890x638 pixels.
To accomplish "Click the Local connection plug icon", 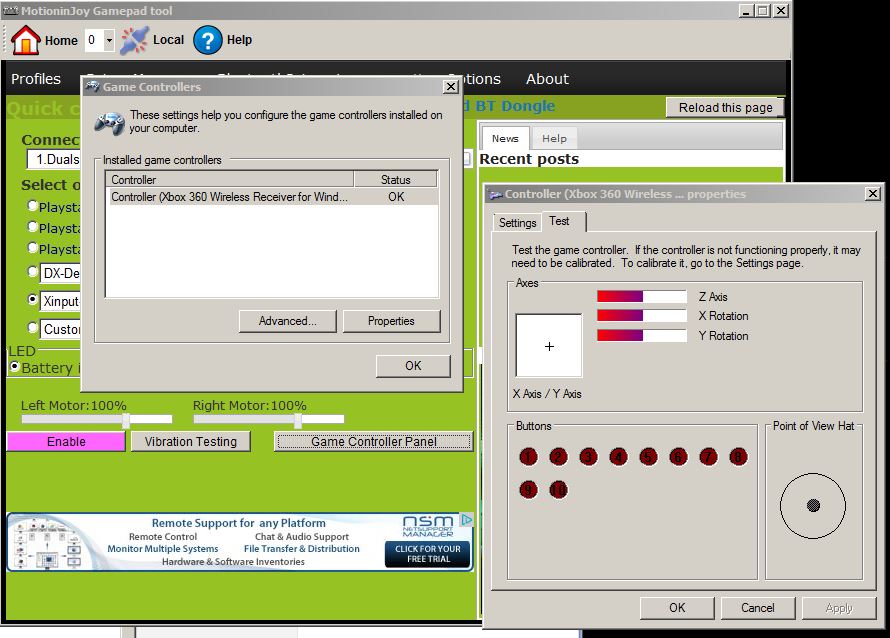I will (x=135, y=40).
